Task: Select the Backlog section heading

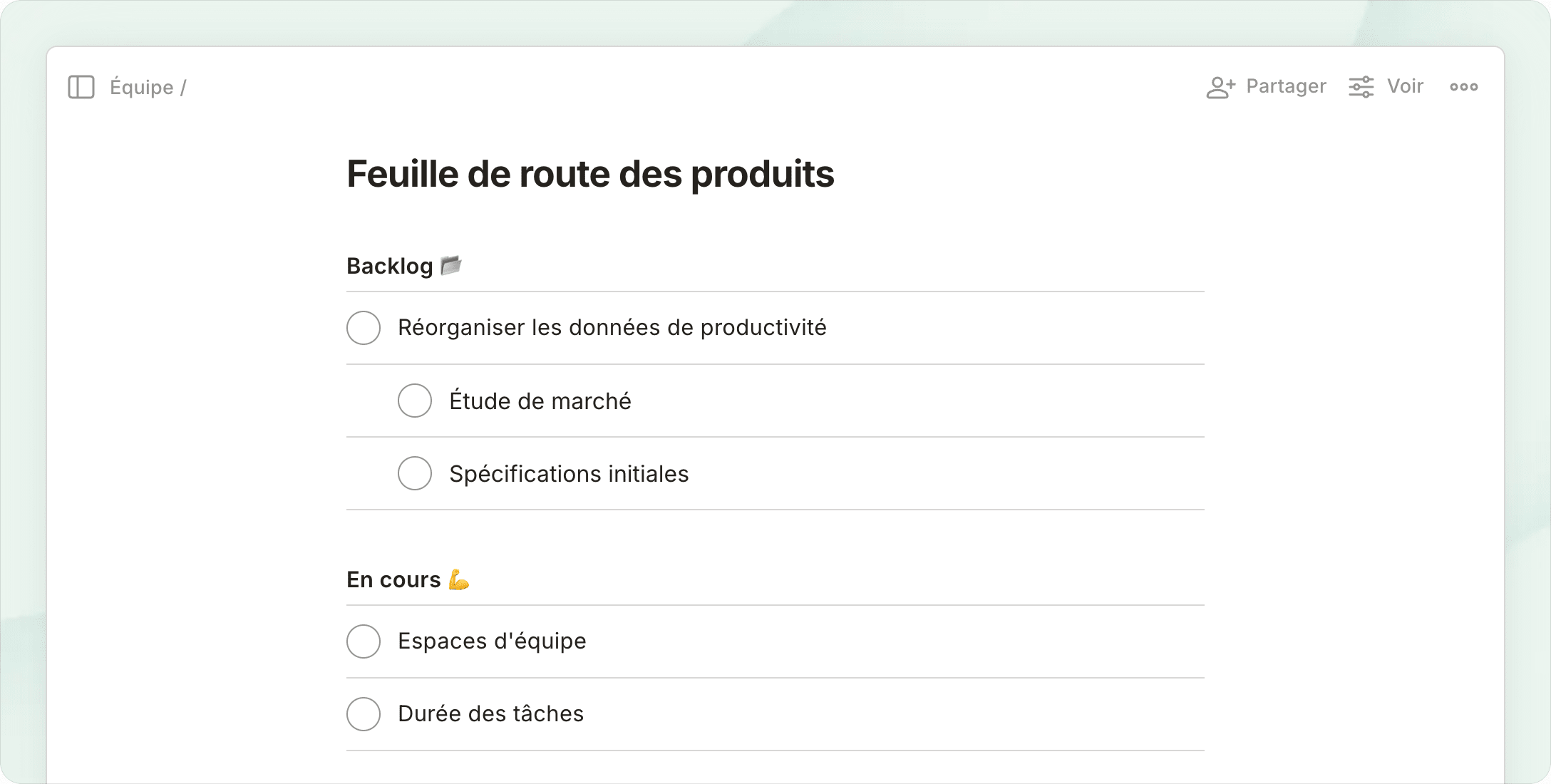Action: point(389,266)
